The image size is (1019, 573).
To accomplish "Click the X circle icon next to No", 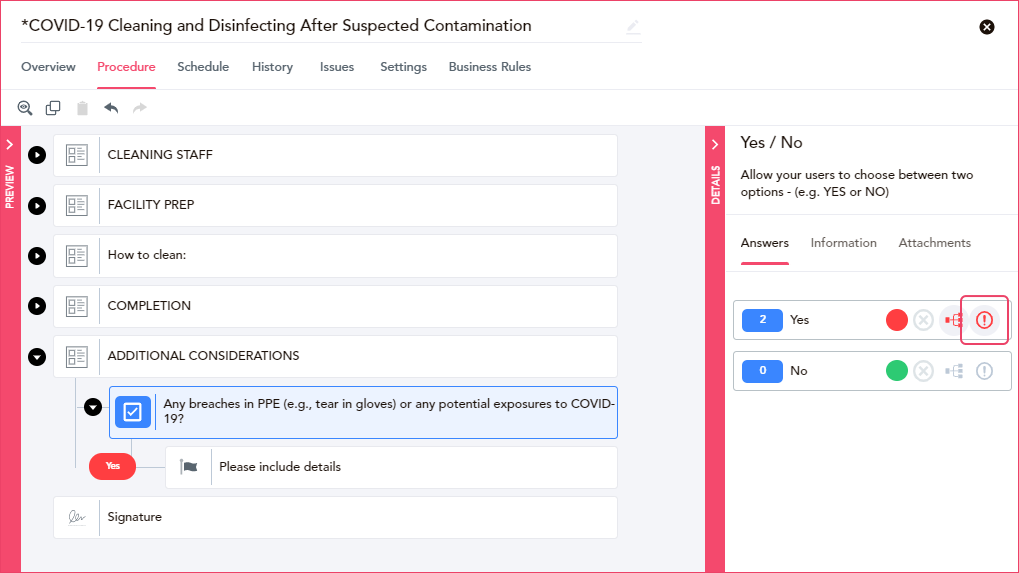I will coord(923,371).
